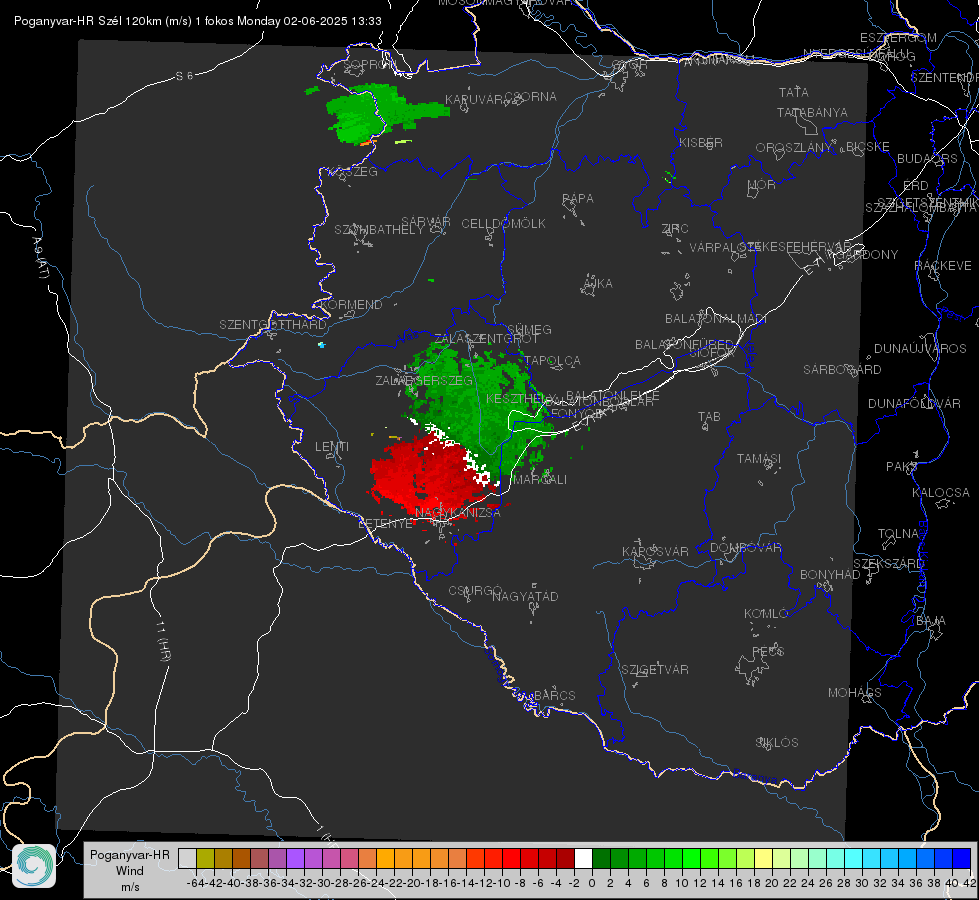Screen dimensions: 979x900
Task: Click the KAPUVÁR town label
Action: click(475, 100)
